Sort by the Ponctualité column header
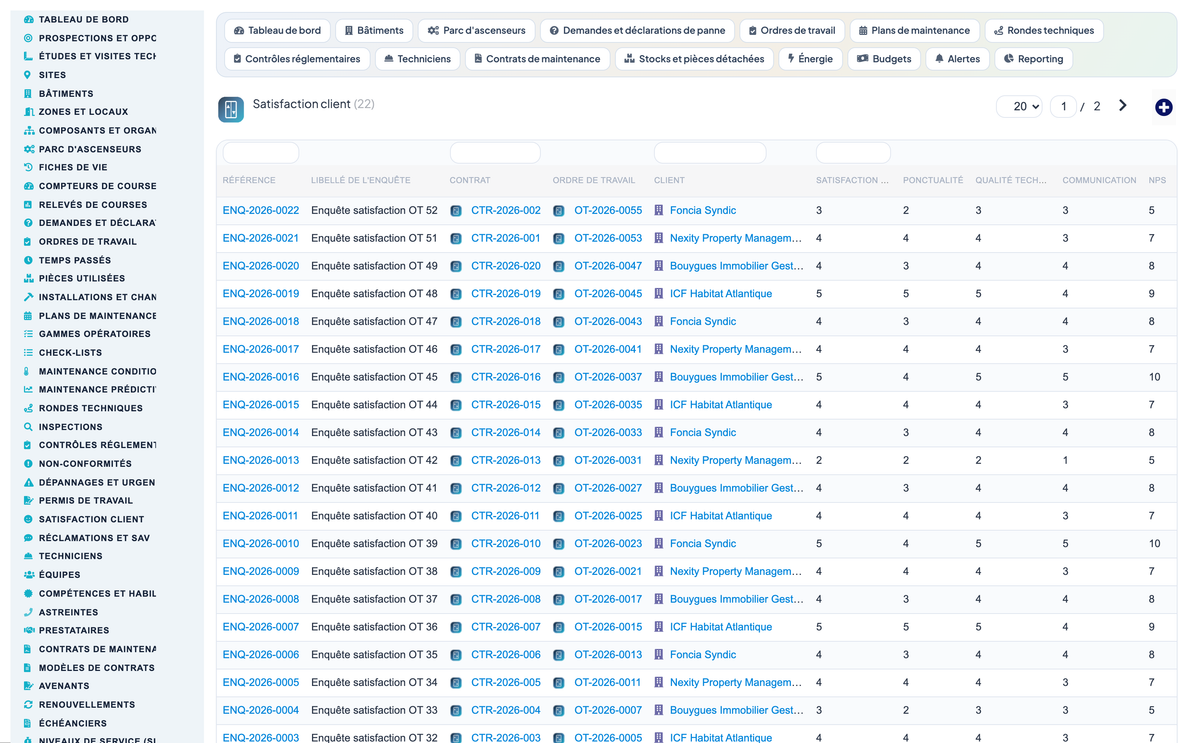 click(x=933, y=181)
